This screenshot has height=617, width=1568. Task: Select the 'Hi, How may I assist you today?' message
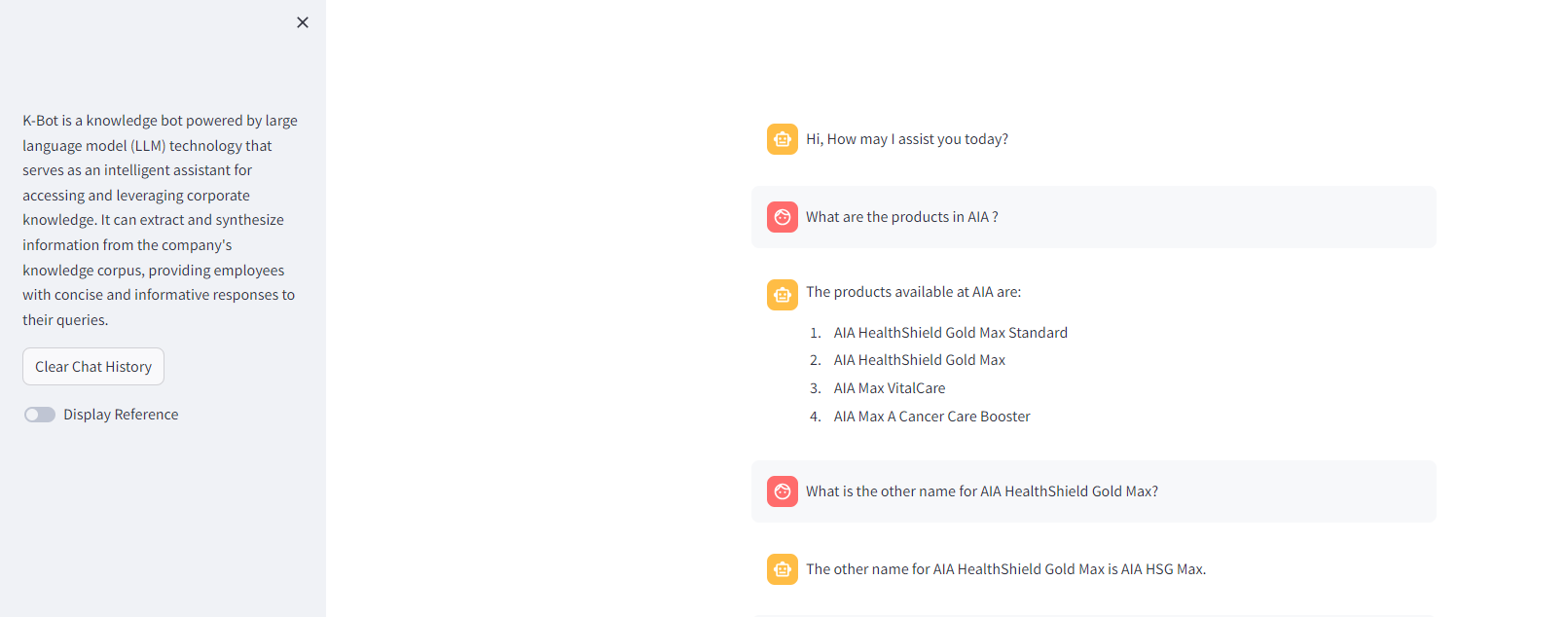click(x=907, y=139)
